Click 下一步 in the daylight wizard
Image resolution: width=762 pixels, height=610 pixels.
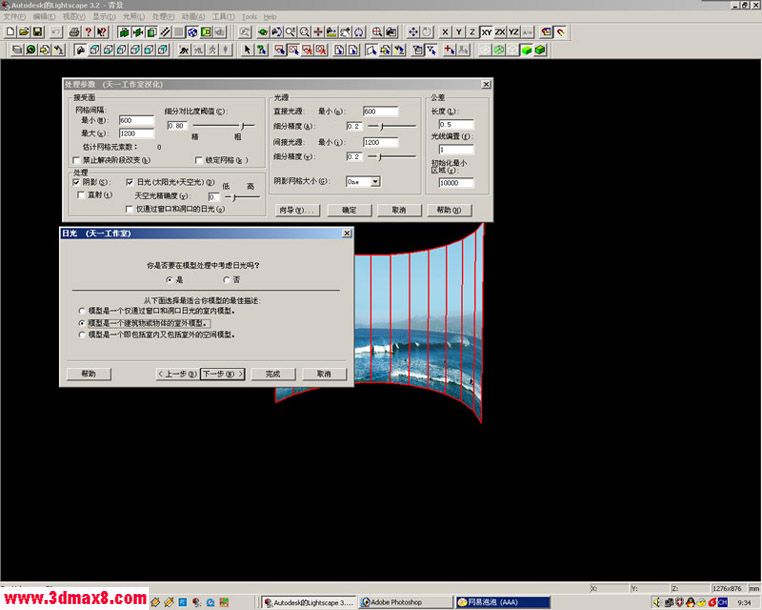click(x=223, y=374)
